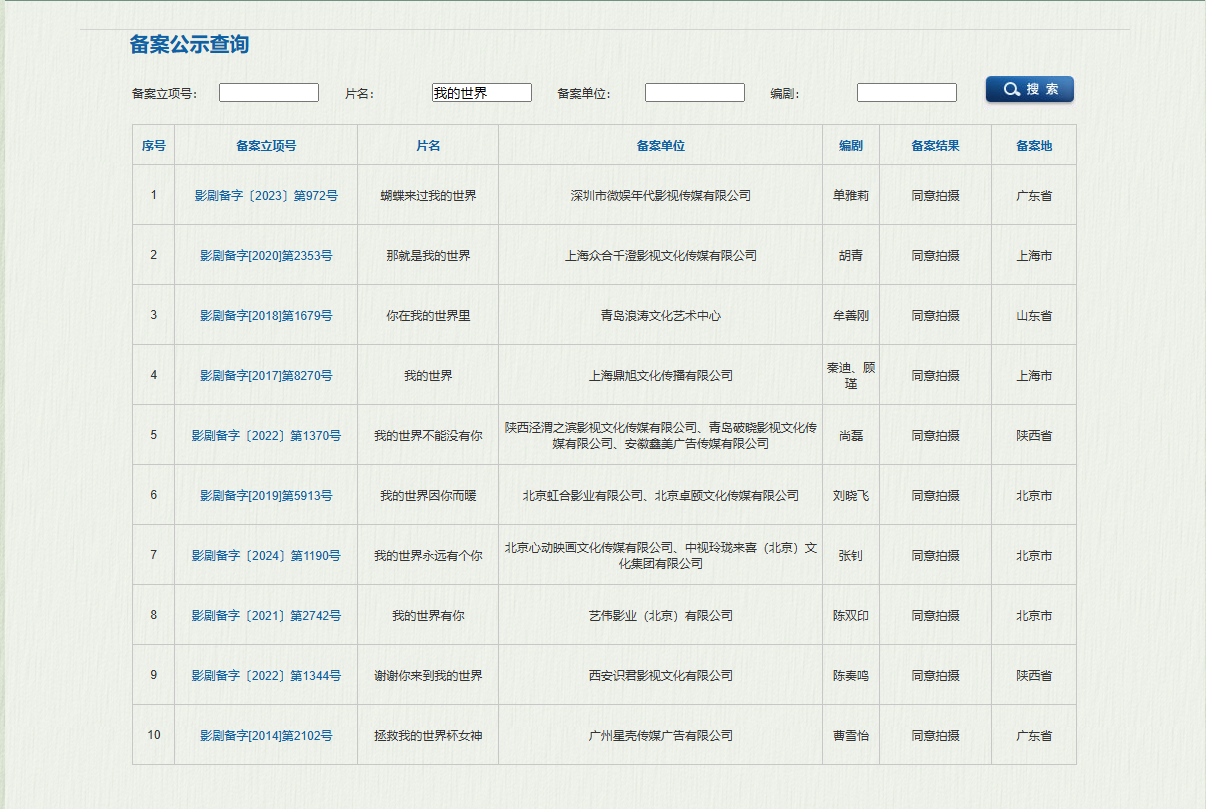Image resolution: width=1206 pixels, height=809 pixels.
Task: Click 同意拍摄 in the 蝴蝶来过我的世界 row
Action: (x=935, y=195)
